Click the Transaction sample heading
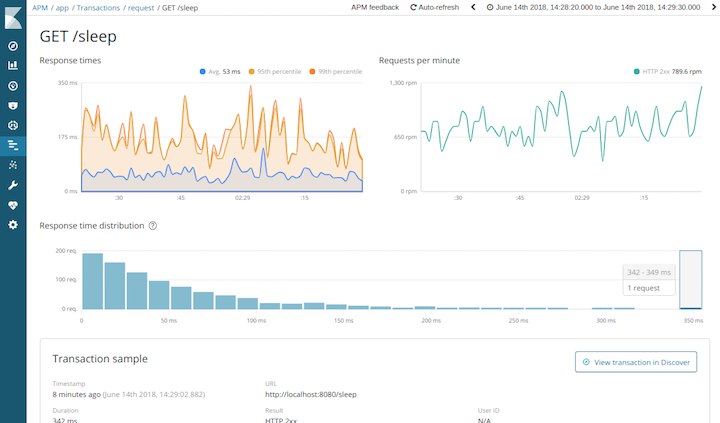The width and height of the screenshot is (720, 423). tap(100, 359)
